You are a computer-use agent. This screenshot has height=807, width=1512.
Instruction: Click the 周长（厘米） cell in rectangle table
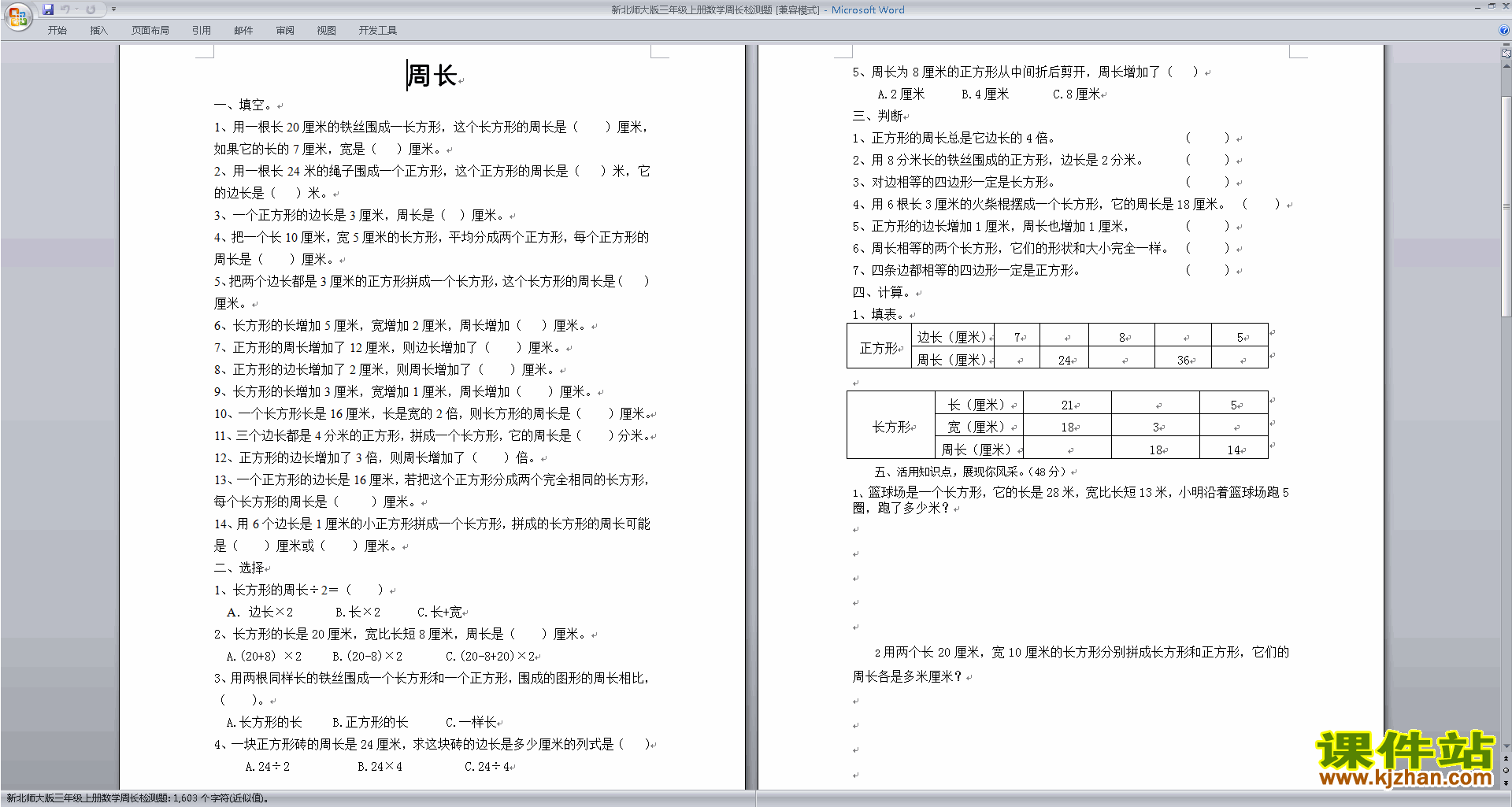(979, 448)
